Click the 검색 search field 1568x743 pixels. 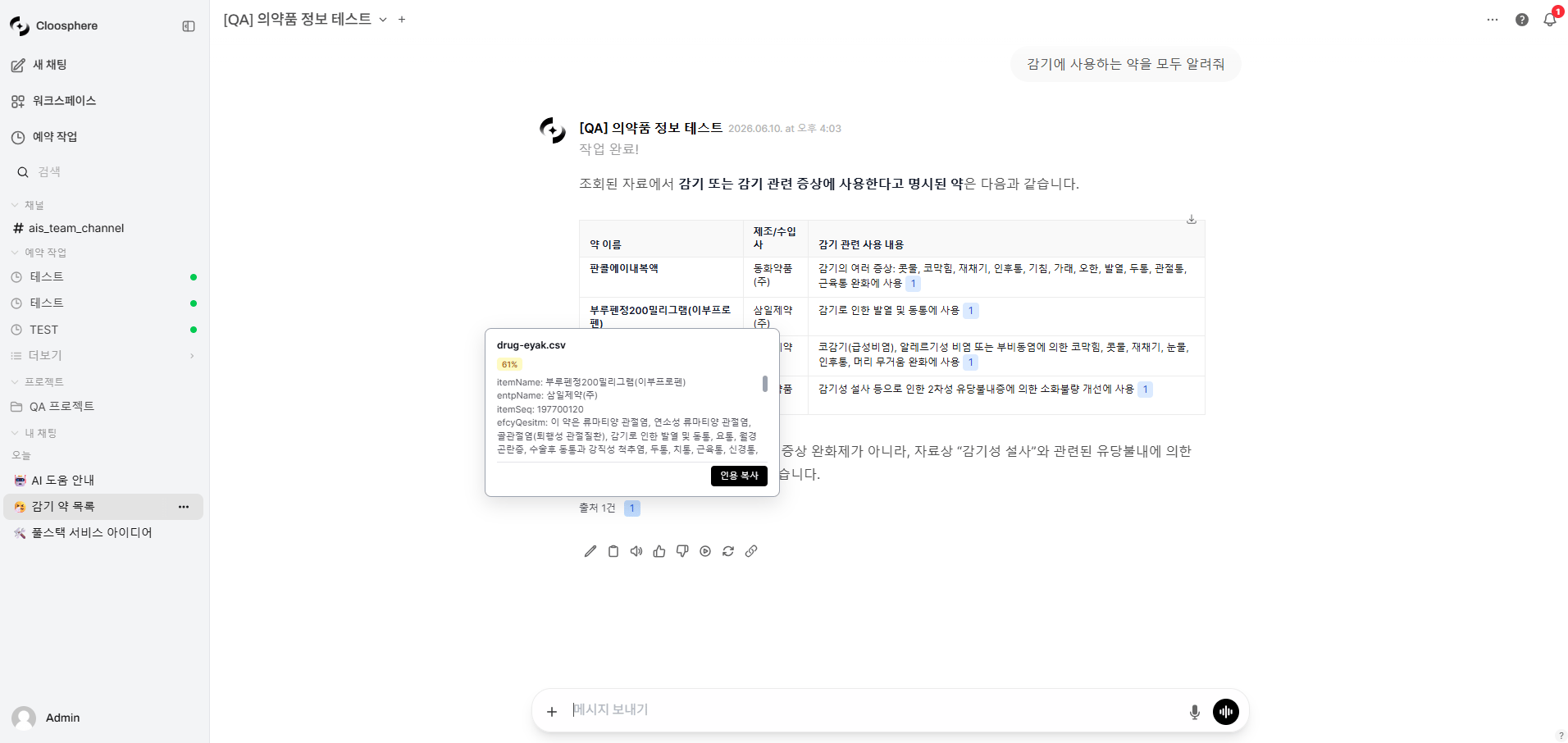pos(104,172)
